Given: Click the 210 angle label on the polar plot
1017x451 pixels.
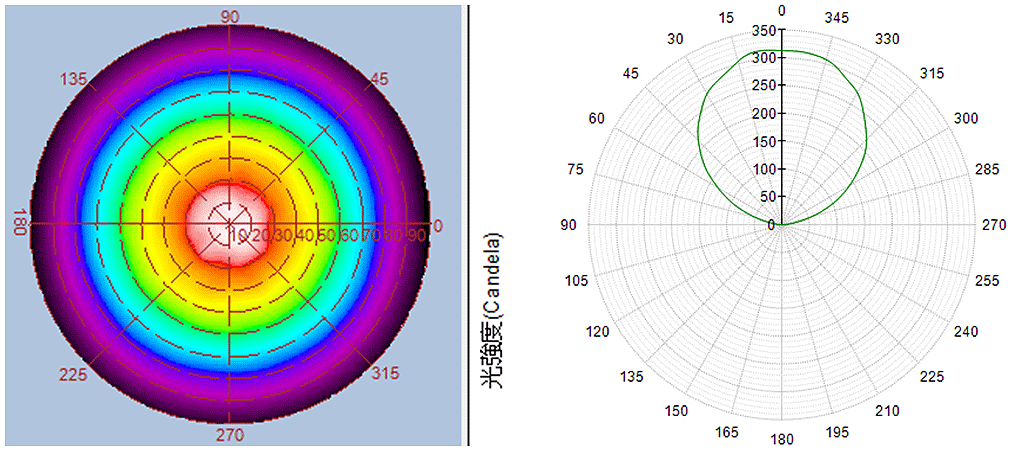Looking at the screenshot, I should coord(886,410).
